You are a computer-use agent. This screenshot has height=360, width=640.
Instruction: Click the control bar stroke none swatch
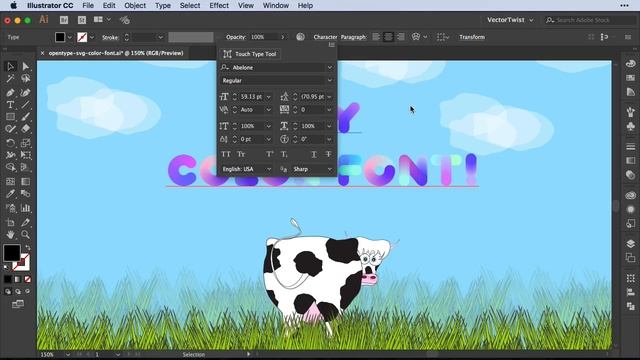tap(82, 37)
